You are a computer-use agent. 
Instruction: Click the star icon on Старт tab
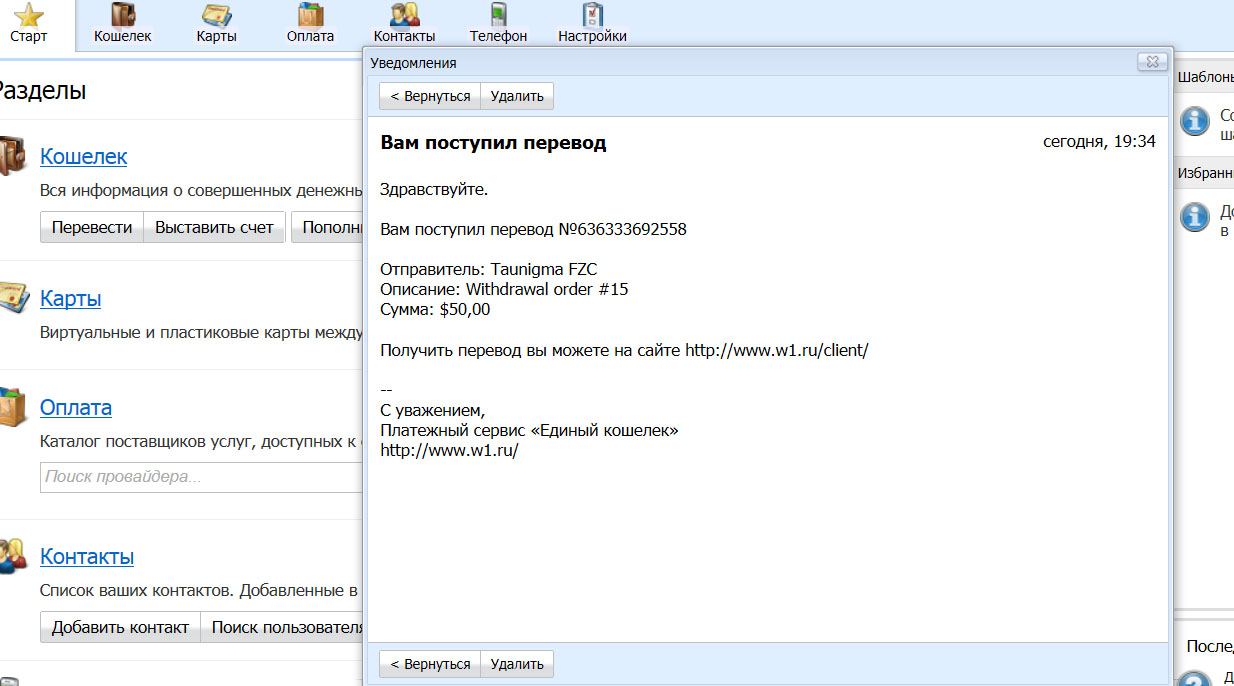click(x=30, y=15)
